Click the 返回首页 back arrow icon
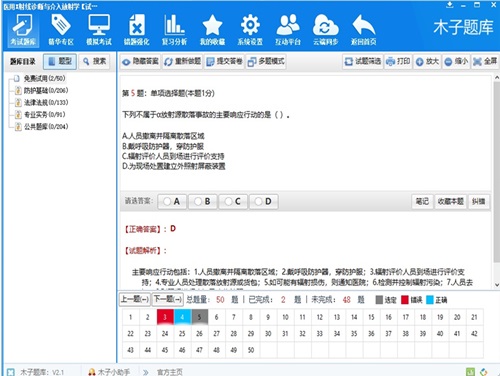 tap(364, 30)
